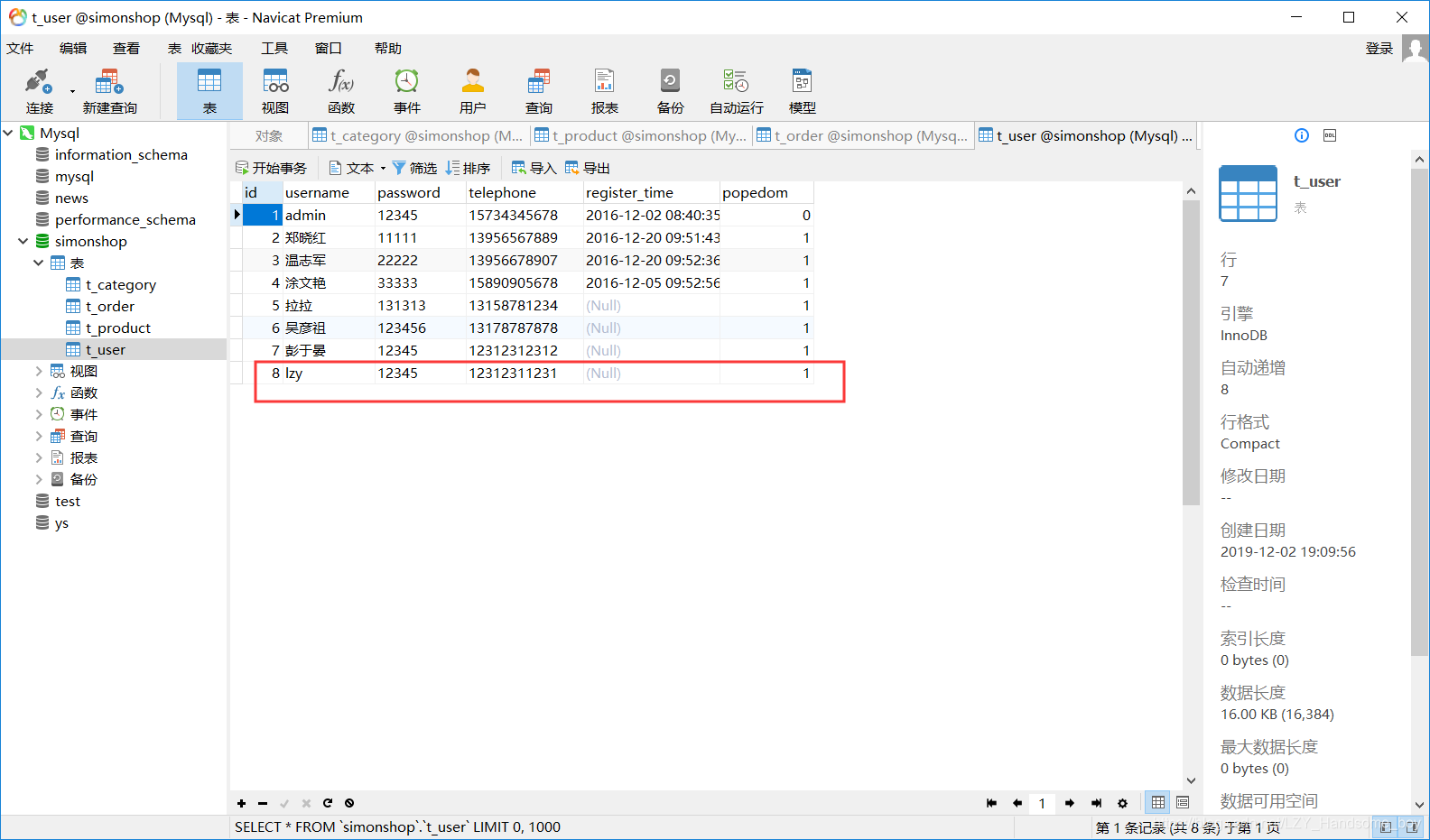Switch to t_product @simonshop tab

640,135
